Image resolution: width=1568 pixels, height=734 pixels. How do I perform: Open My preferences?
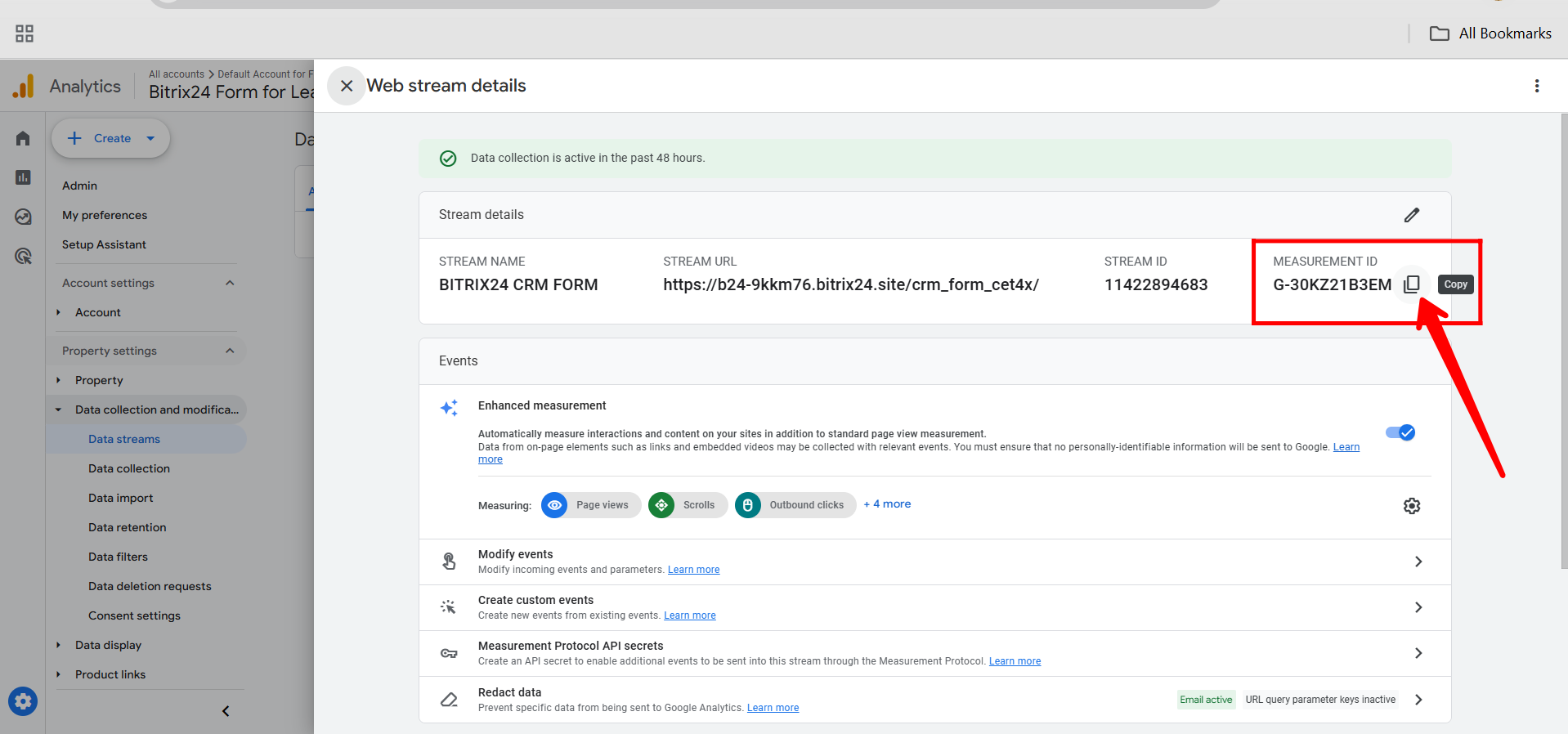coord(105,215)
